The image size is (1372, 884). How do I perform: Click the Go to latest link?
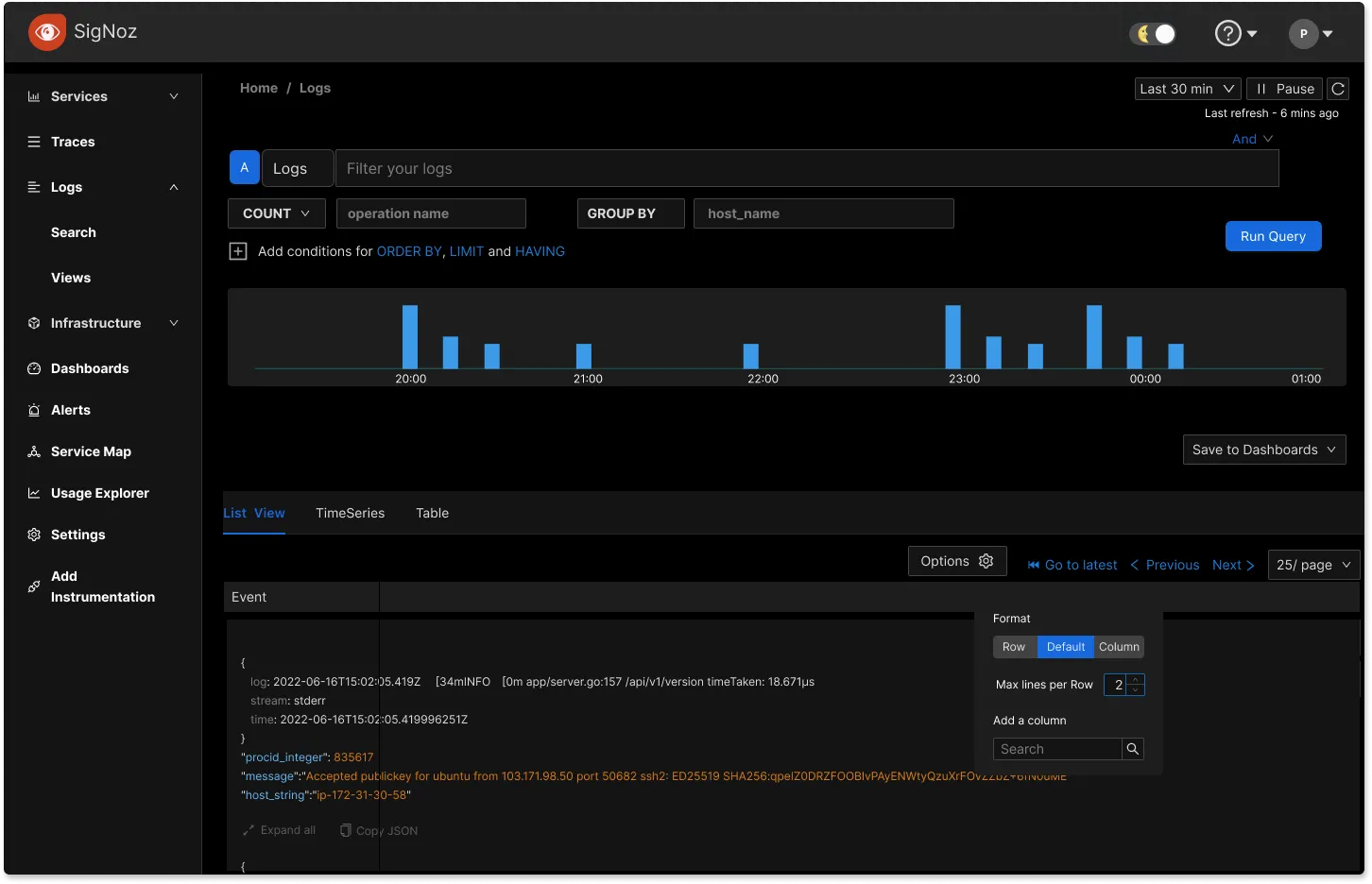1072,565
